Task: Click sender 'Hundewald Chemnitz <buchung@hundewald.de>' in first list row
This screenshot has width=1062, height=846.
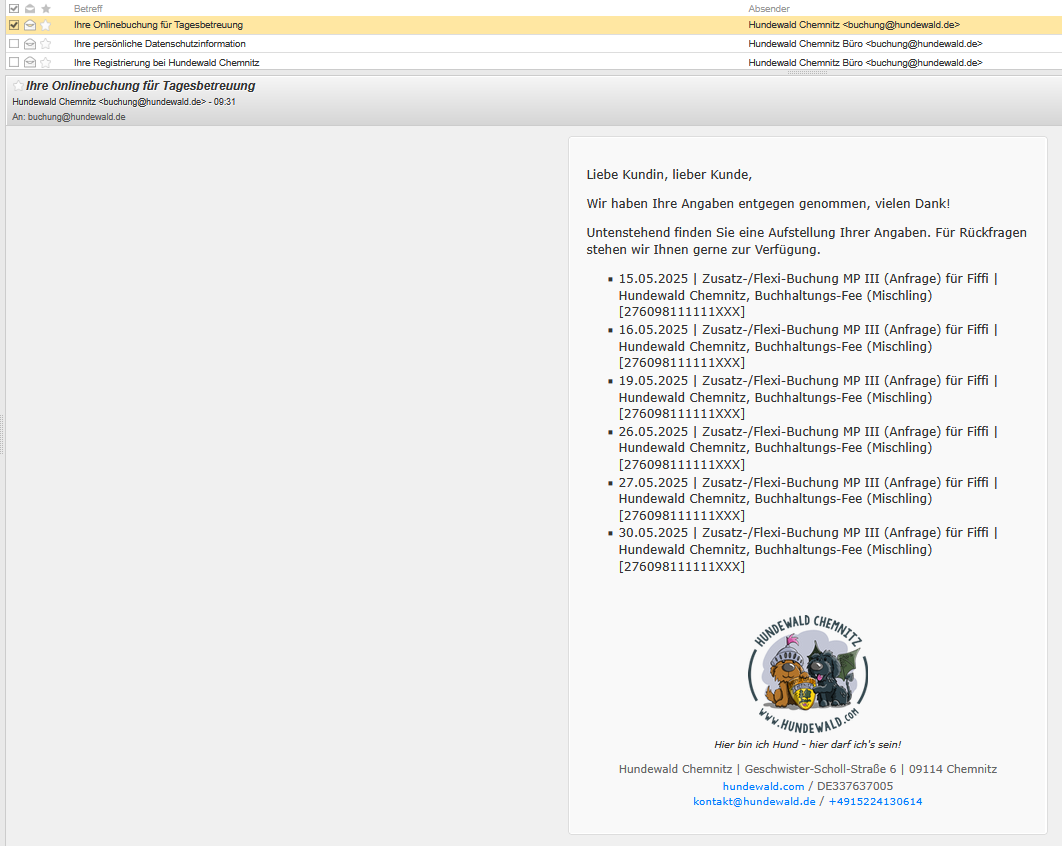Action: point(854,25)
